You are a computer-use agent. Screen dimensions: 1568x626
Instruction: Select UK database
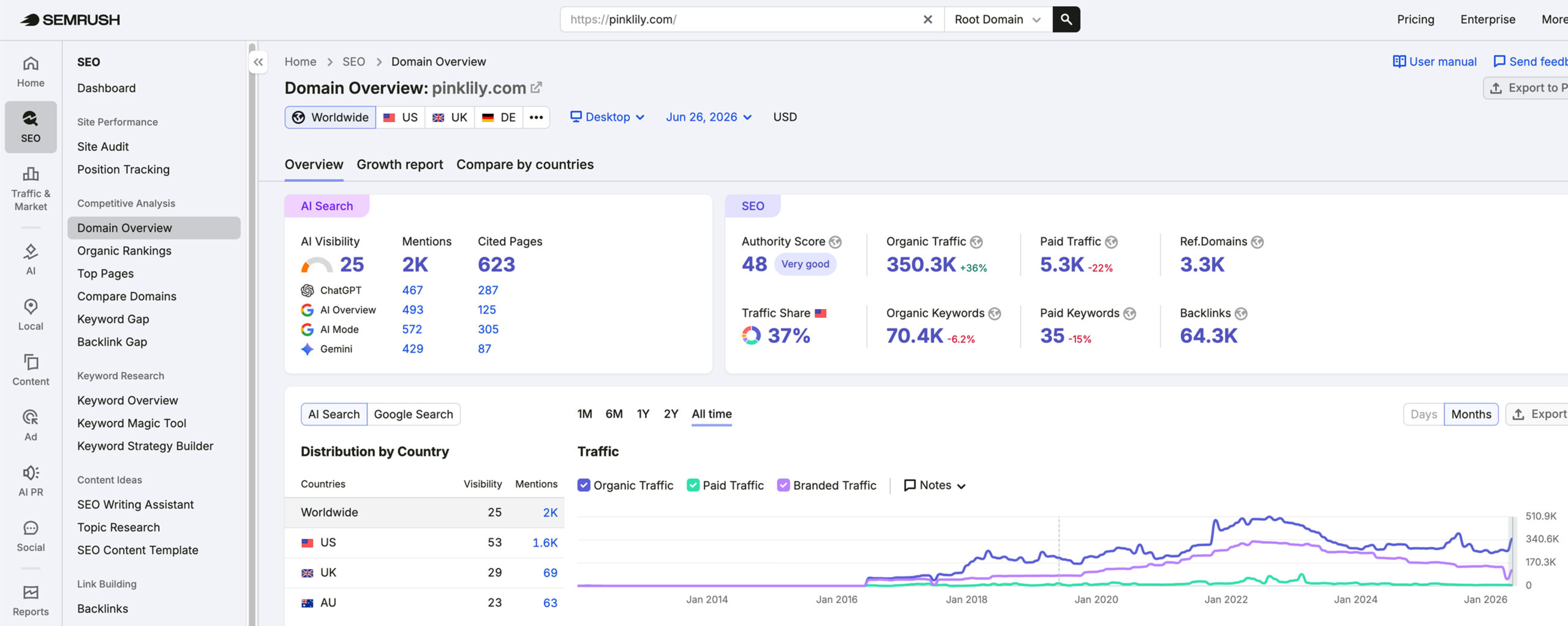[450, 117]
